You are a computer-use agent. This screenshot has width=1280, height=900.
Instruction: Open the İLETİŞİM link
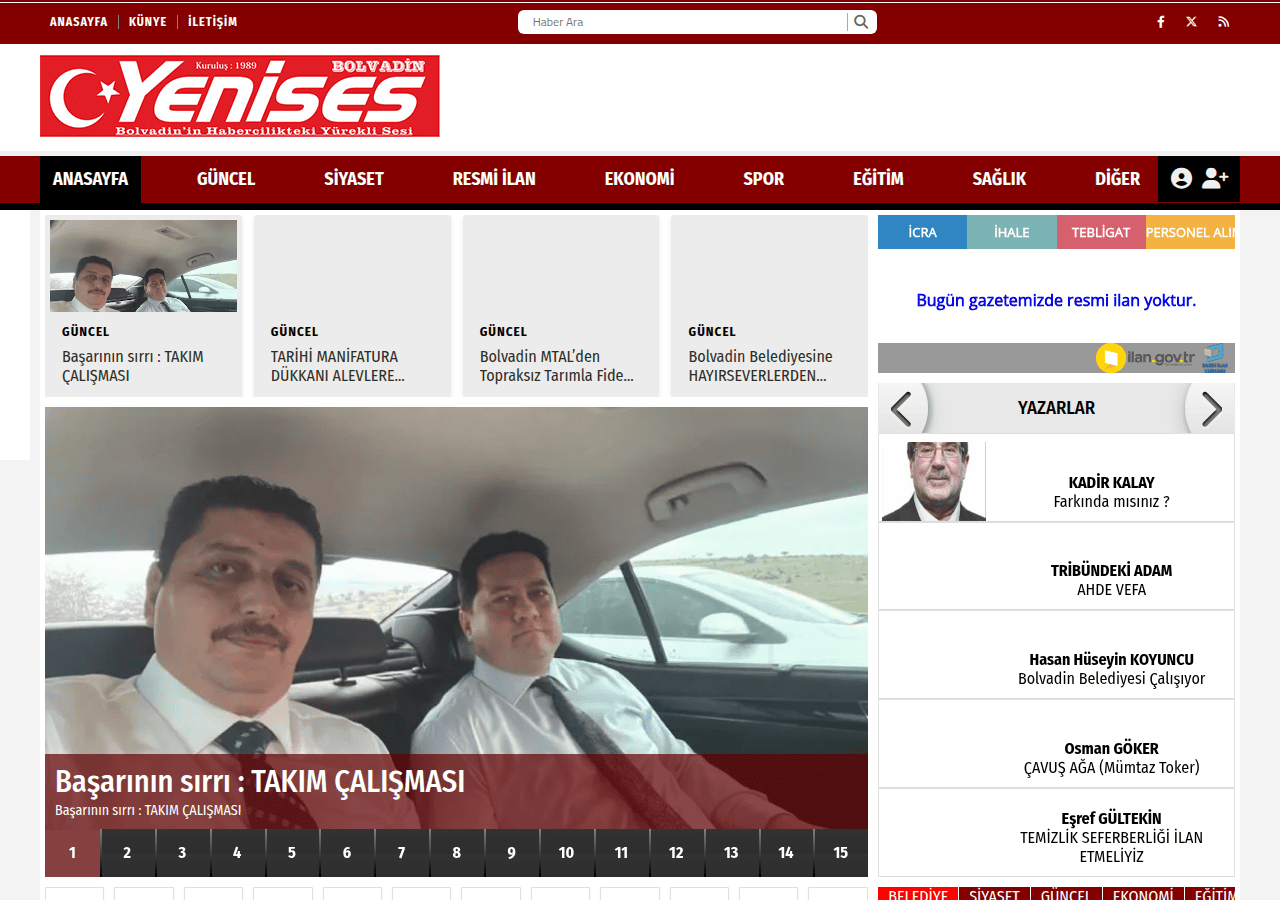[212, 22]
